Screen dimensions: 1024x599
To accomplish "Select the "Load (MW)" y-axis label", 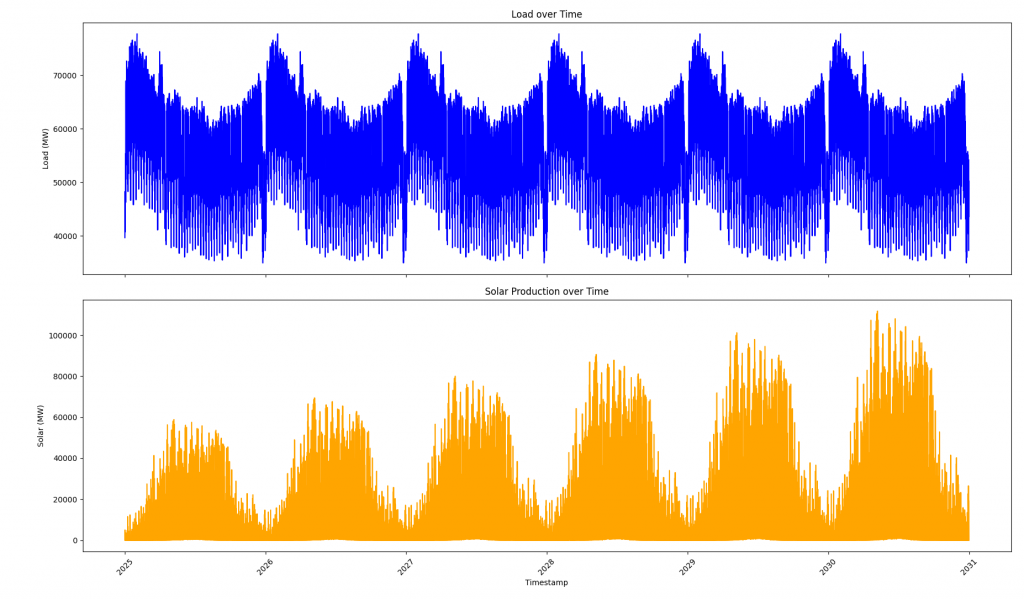I will click(x=46, y=148).
